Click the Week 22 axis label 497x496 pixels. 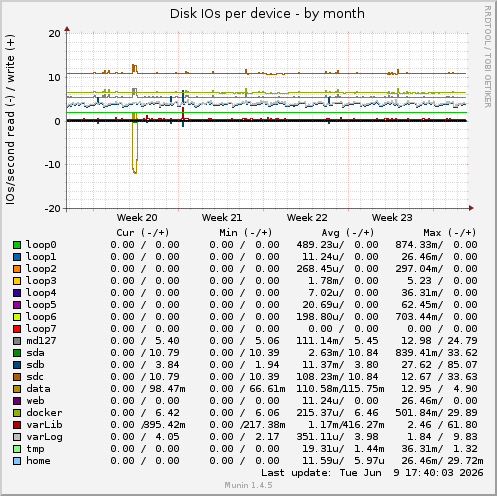coord(307,218)
